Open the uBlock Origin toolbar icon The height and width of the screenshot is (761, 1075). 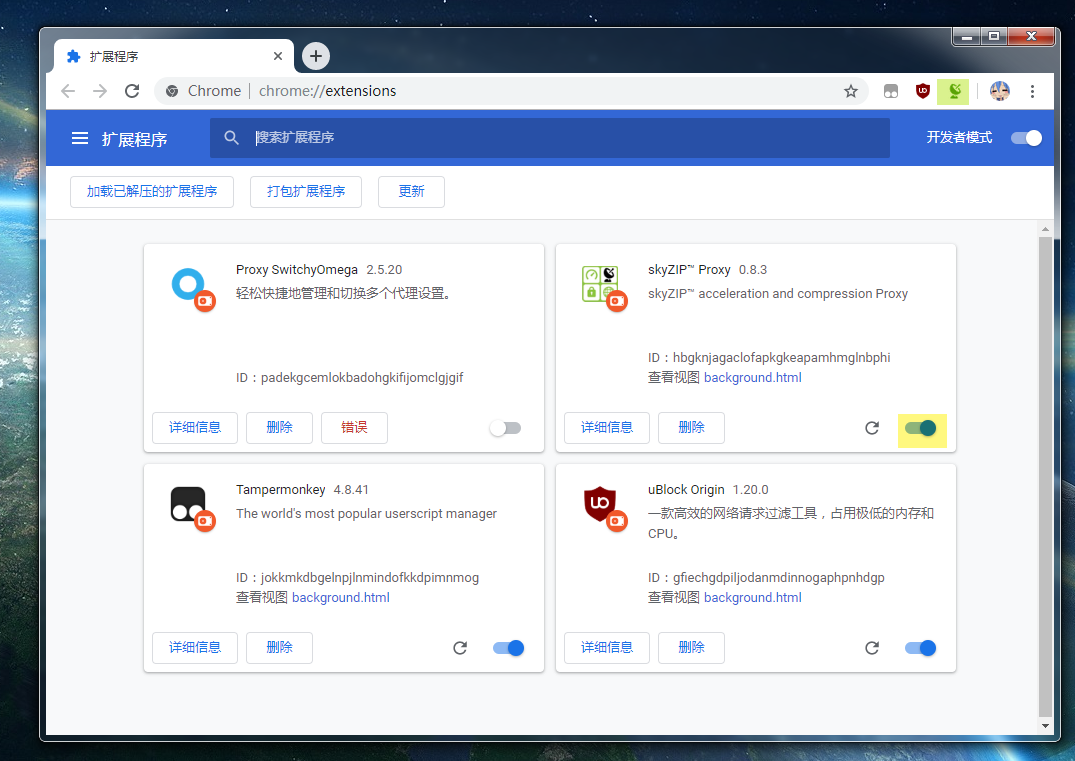(x=923, y=91)
